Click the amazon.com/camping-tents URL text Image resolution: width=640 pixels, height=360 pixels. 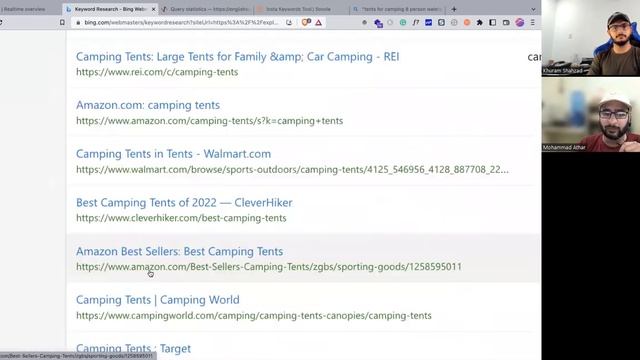point(209,121)
